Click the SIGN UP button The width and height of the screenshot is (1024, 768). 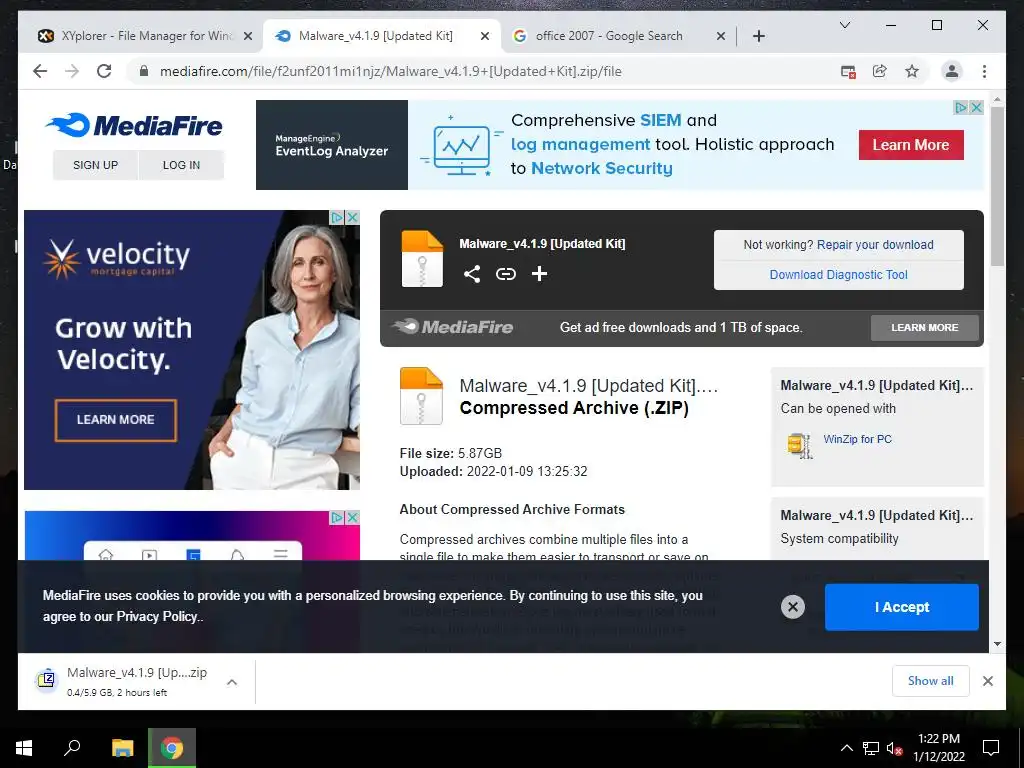tap(95, 165)
